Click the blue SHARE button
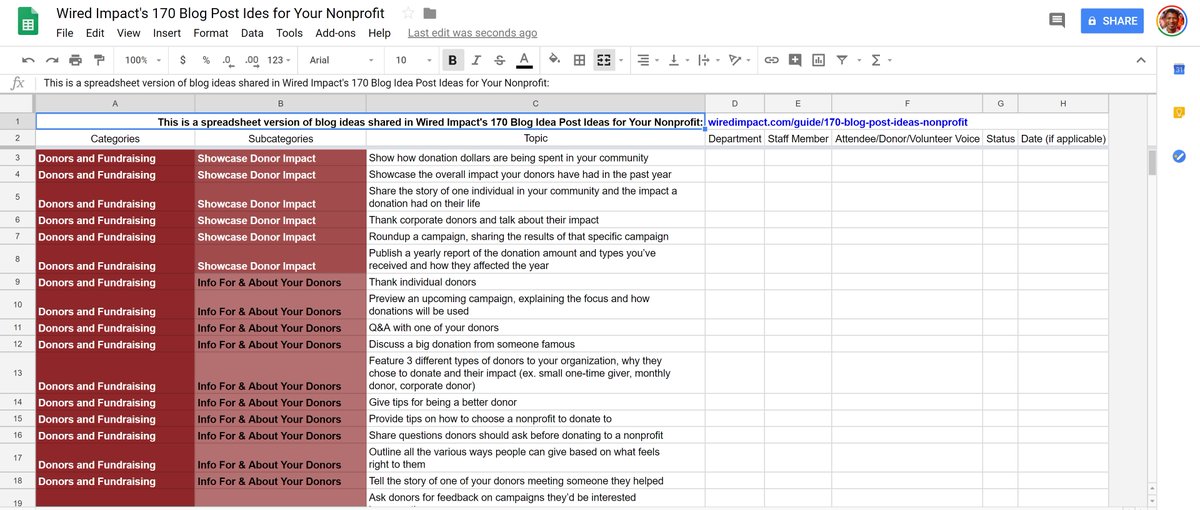 pyautogui.click(x=1112, y=21)
